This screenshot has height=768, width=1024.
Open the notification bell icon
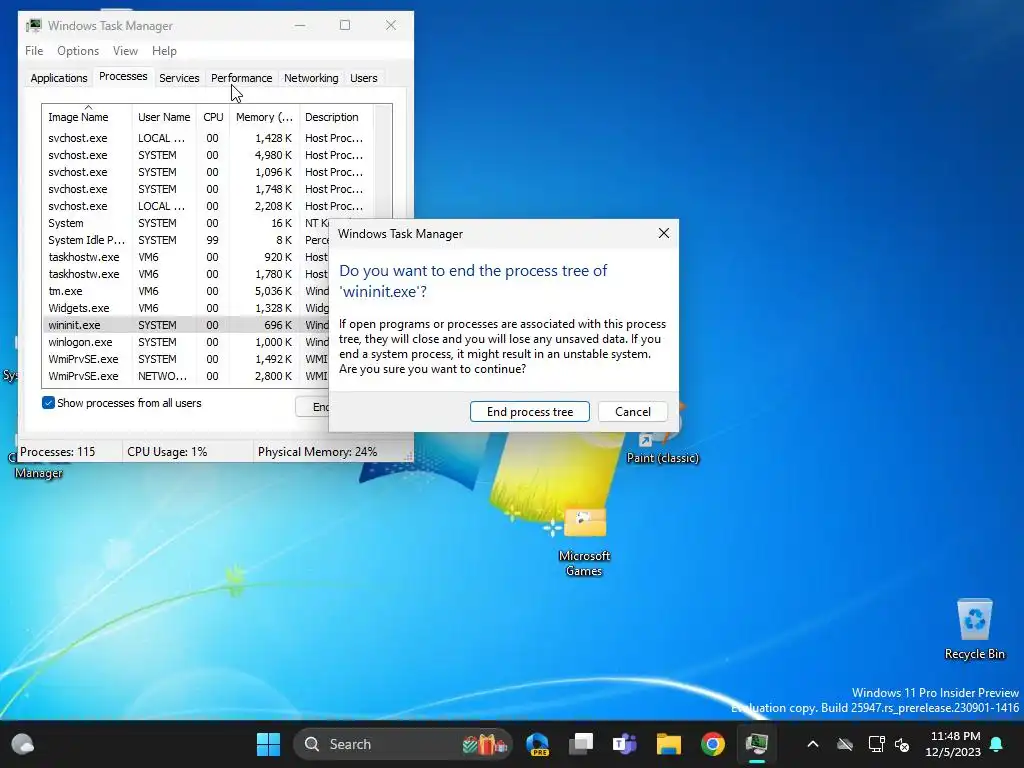[x=997, y=744]
